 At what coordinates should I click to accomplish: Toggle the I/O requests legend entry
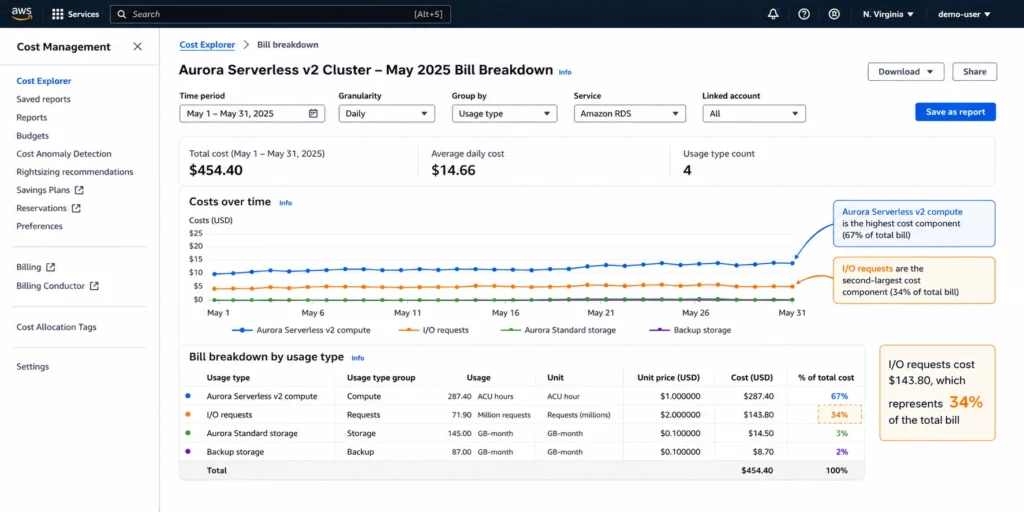tap(434, 330)
